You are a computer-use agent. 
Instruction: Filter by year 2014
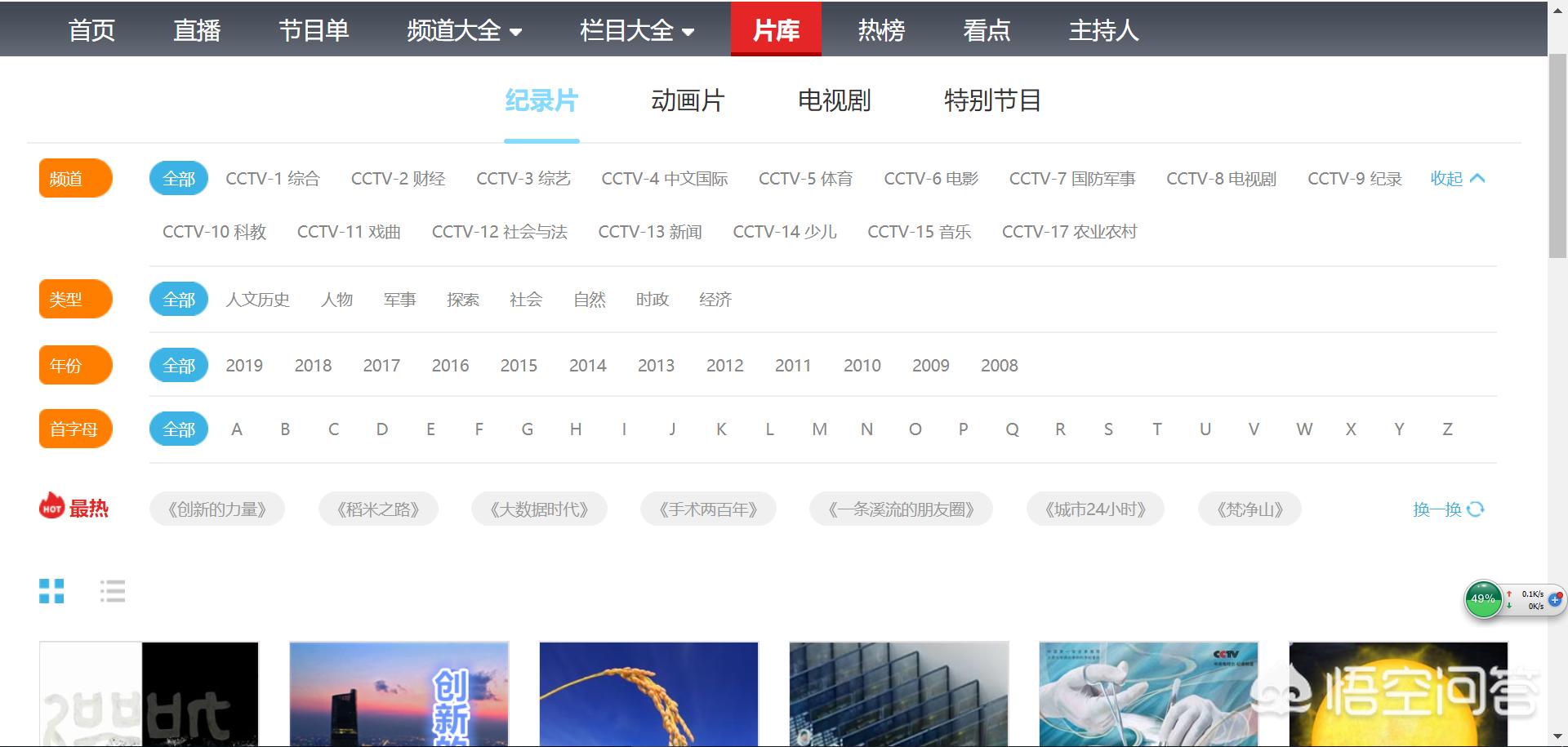pos(587,366)
